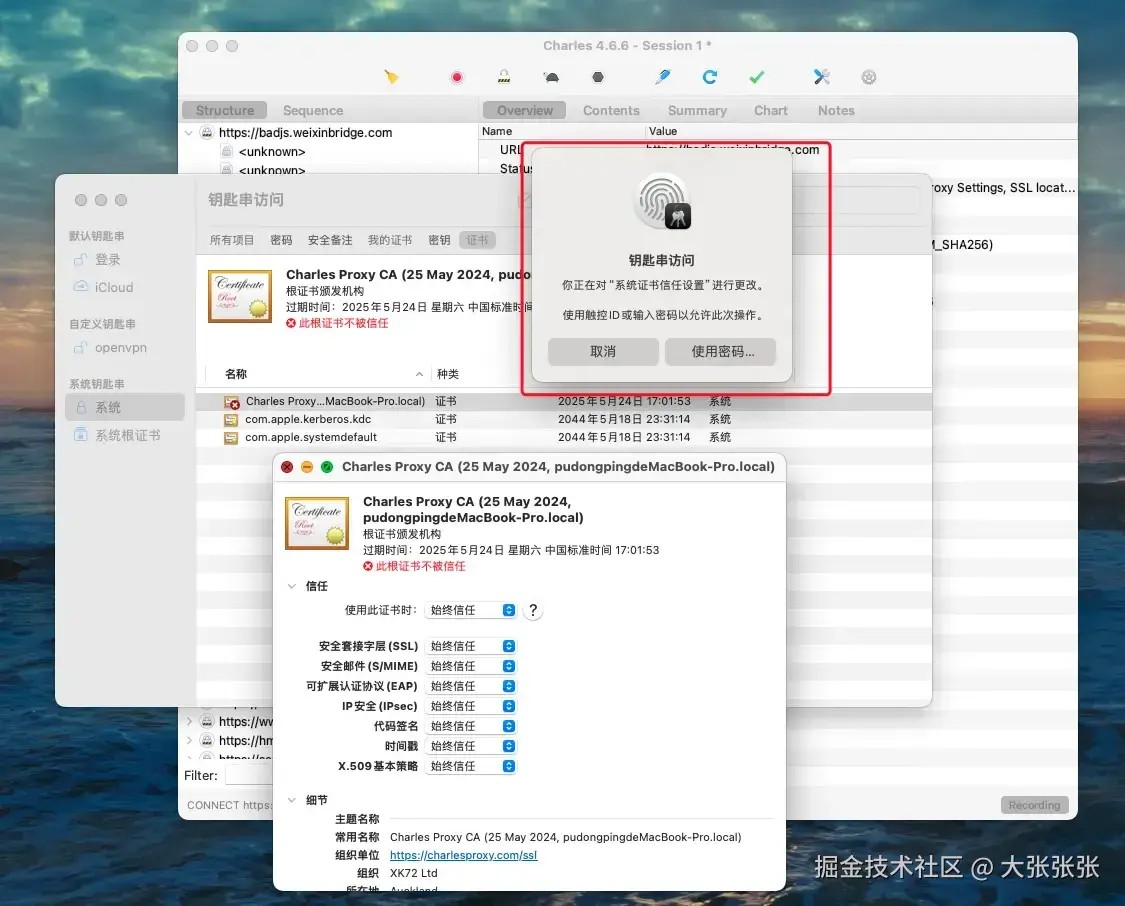Viewport: 1125px width, 906px height.
Task: Open the Overview tab in Charles
Action: pyautogui.click(x=524, y=110)
